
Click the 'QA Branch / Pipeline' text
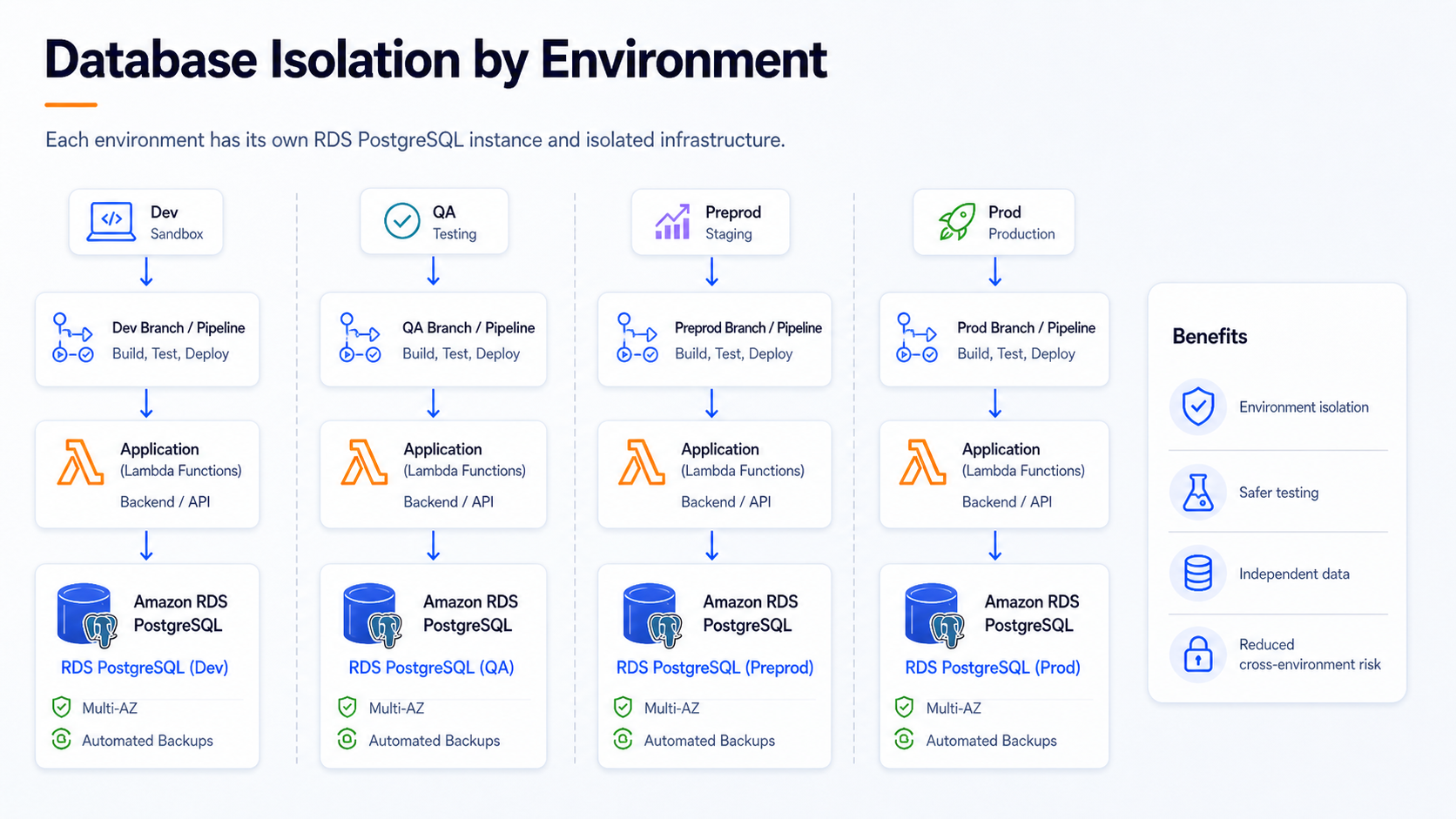point(468,328)
